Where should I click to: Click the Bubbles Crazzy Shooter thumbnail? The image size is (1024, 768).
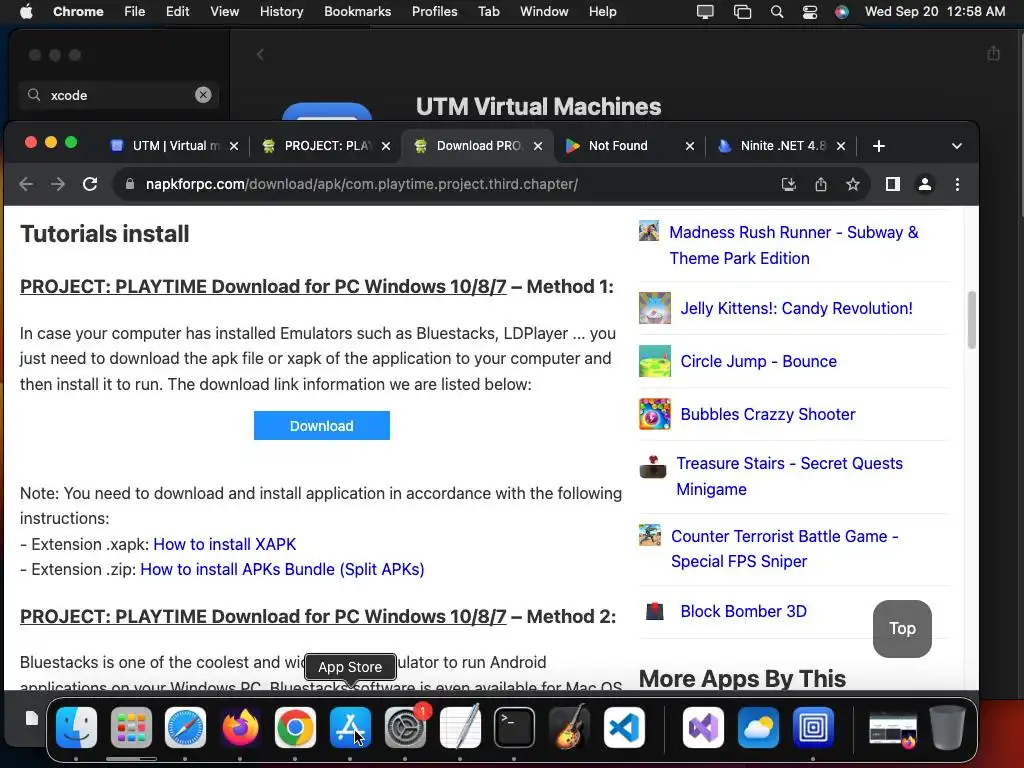(x=655, y=414)
